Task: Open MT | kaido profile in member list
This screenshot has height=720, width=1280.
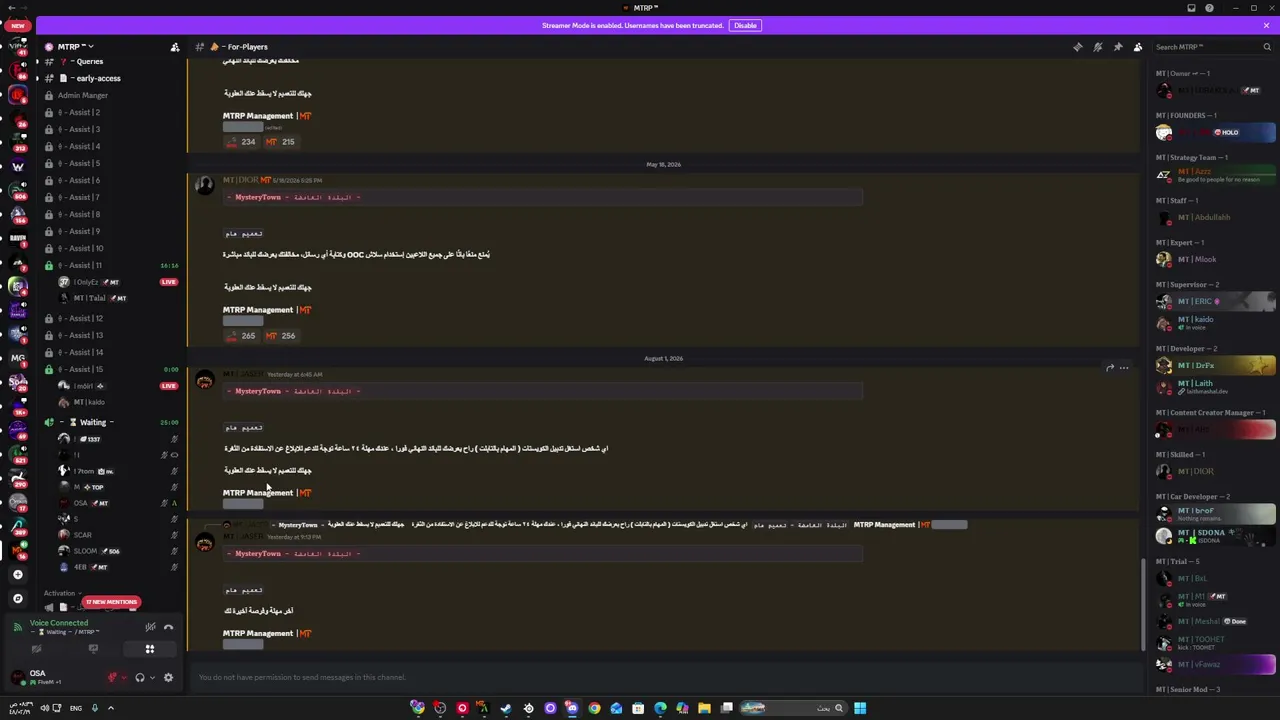Action: point(1215,323)
